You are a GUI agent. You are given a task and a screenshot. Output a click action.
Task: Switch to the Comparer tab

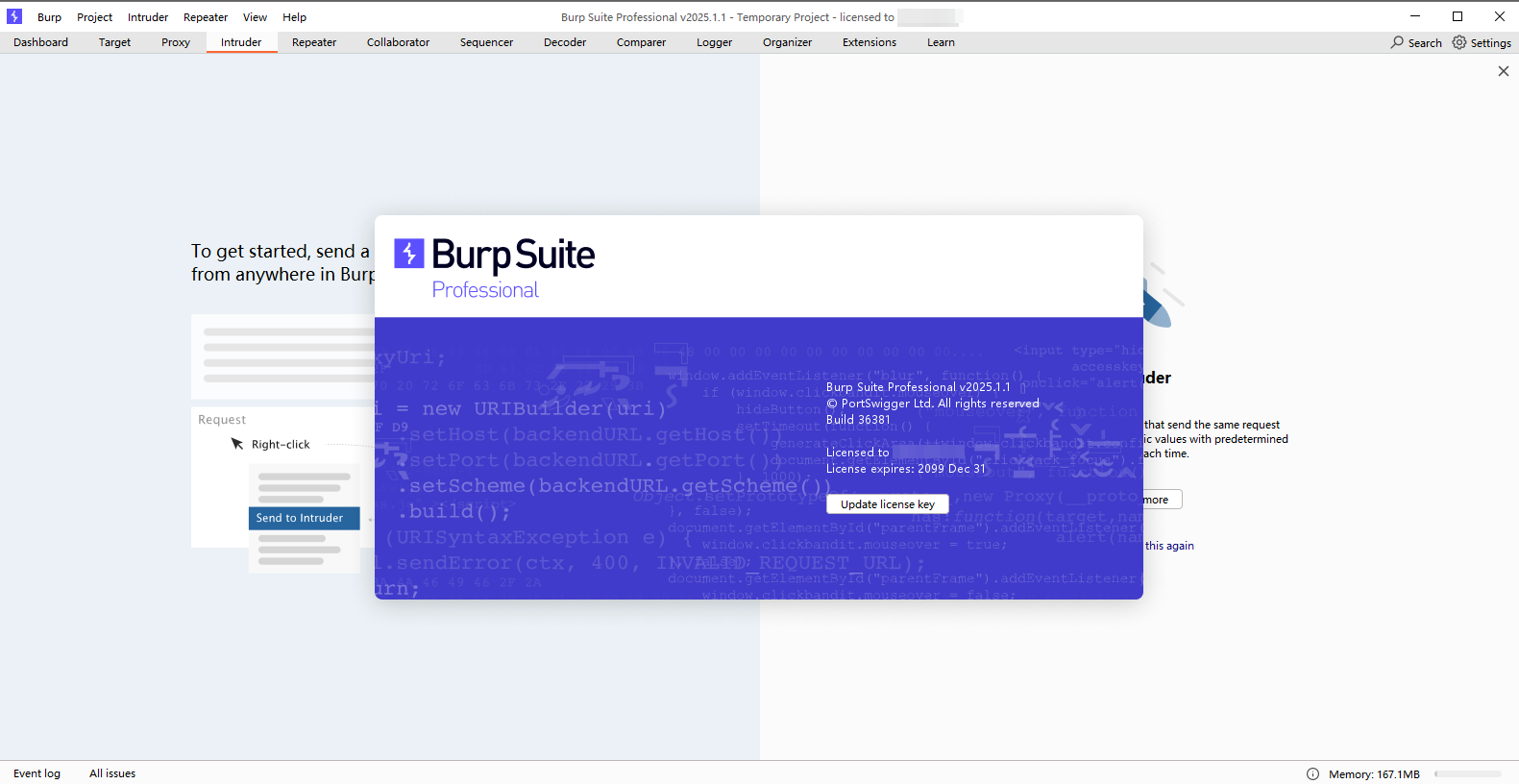click(x=641, y=42)
